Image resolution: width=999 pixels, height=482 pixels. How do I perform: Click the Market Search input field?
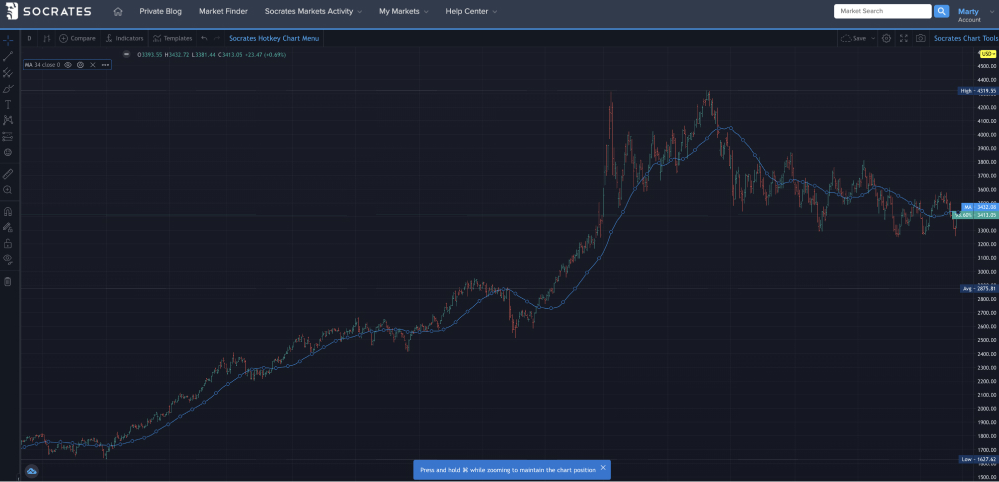pos(882,11)
